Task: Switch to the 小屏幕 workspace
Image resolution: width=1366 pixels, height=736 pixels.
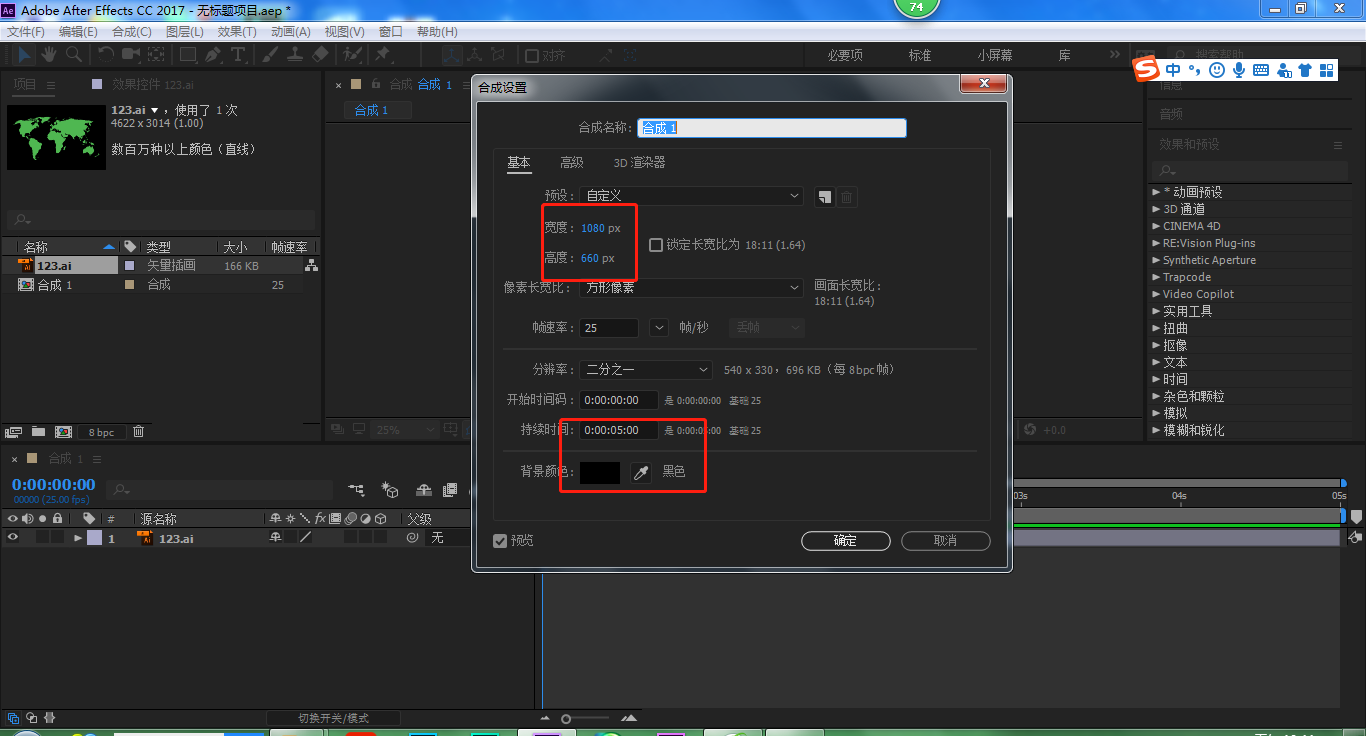Action: (x=995, y=55)
